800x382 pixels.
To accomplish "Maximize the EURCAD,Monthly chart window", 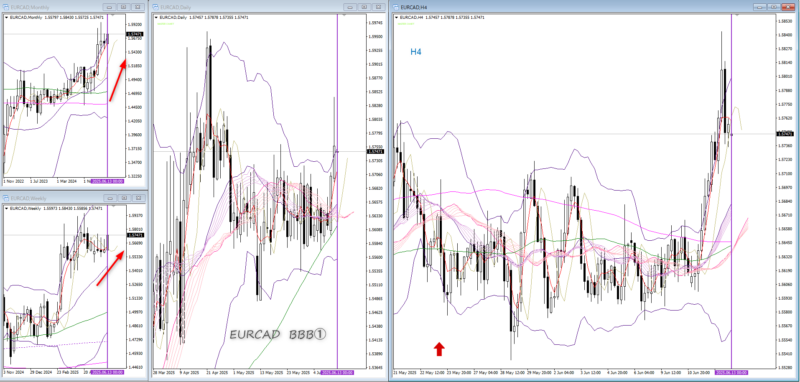I will tap(123, 7).
